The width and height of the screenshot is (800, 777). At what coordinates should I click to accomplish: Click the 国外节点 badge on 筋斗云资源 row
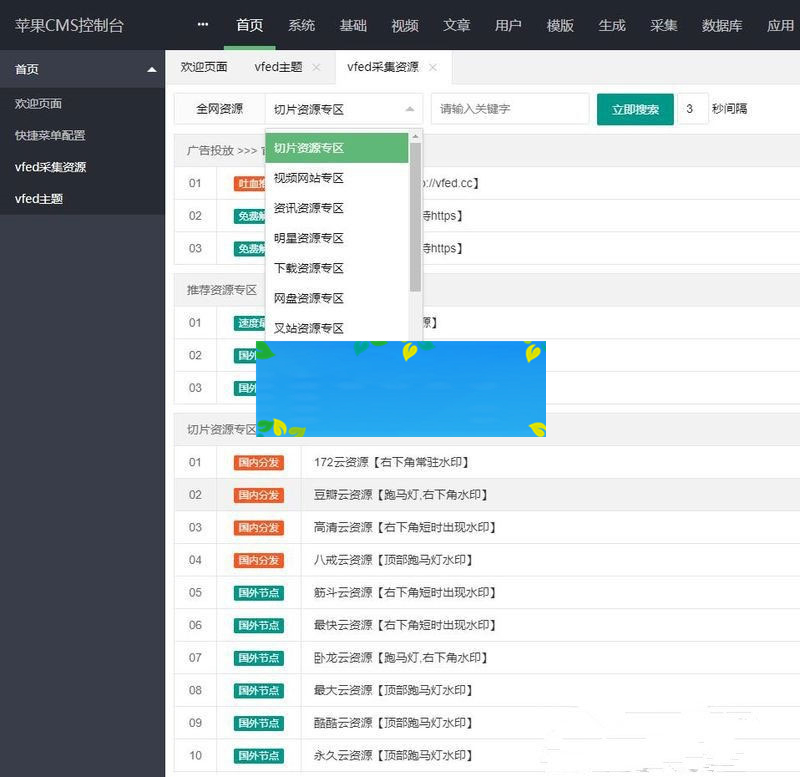257,592
